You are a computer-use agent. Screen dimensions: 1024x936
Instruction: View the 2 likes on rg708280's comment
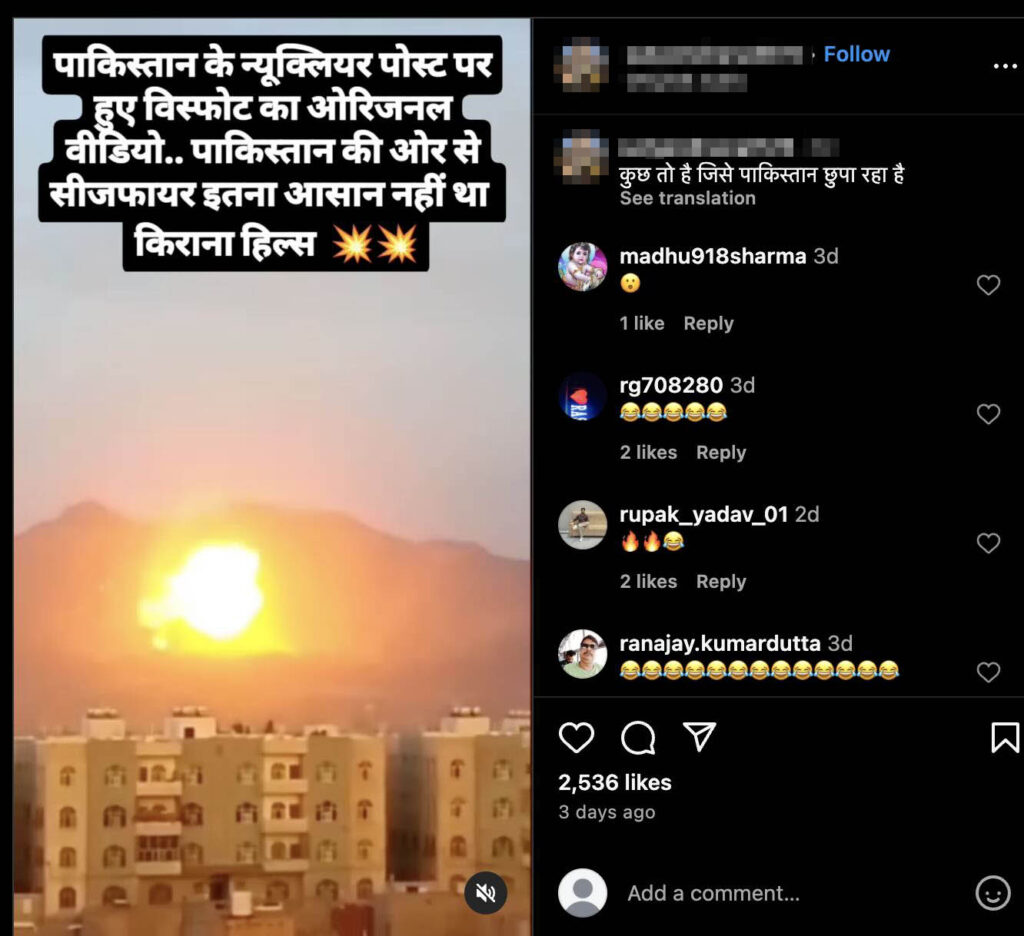[x=648, y=452]
